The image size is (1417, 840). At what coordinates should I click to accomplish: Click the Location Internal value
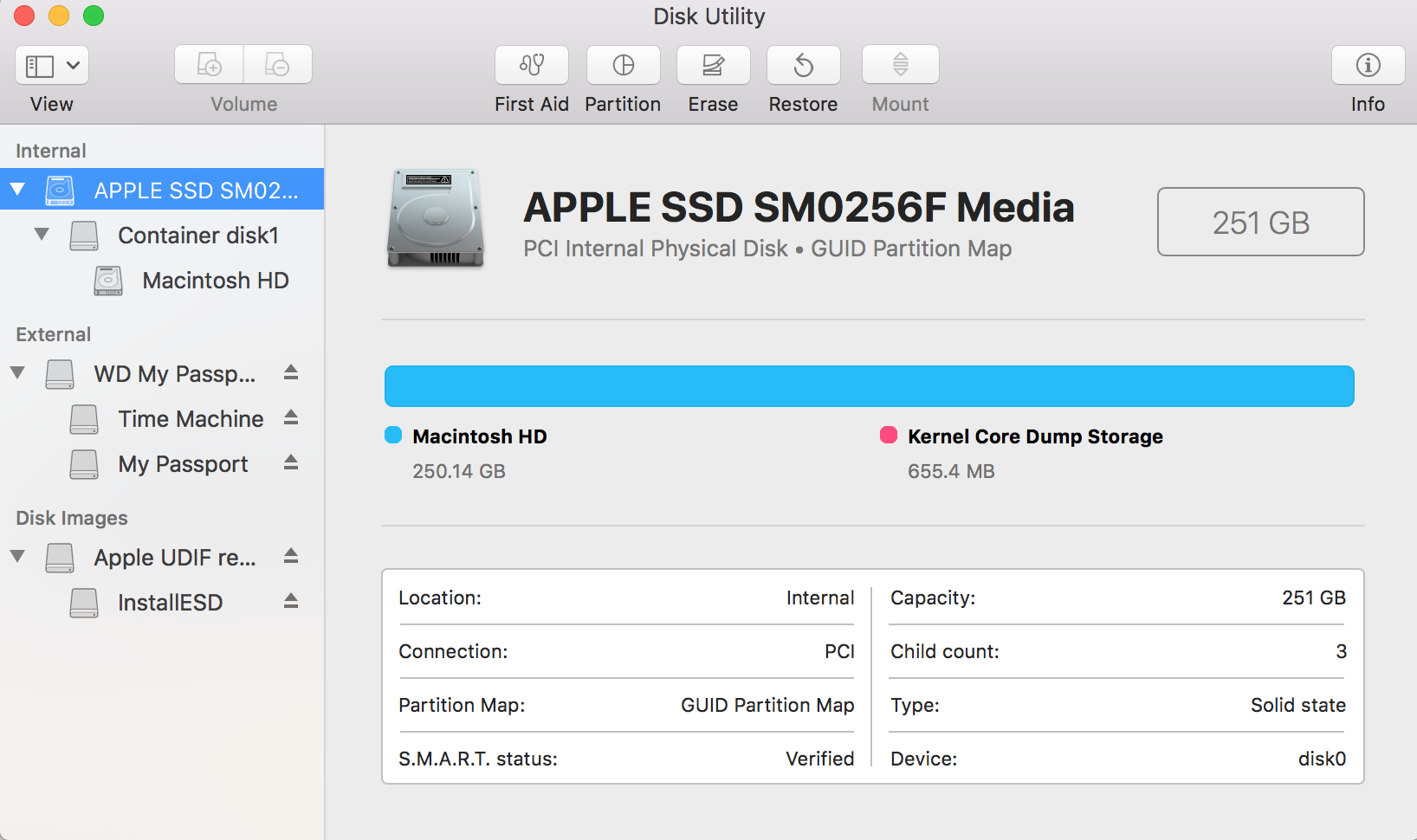[x=820, y=598]
